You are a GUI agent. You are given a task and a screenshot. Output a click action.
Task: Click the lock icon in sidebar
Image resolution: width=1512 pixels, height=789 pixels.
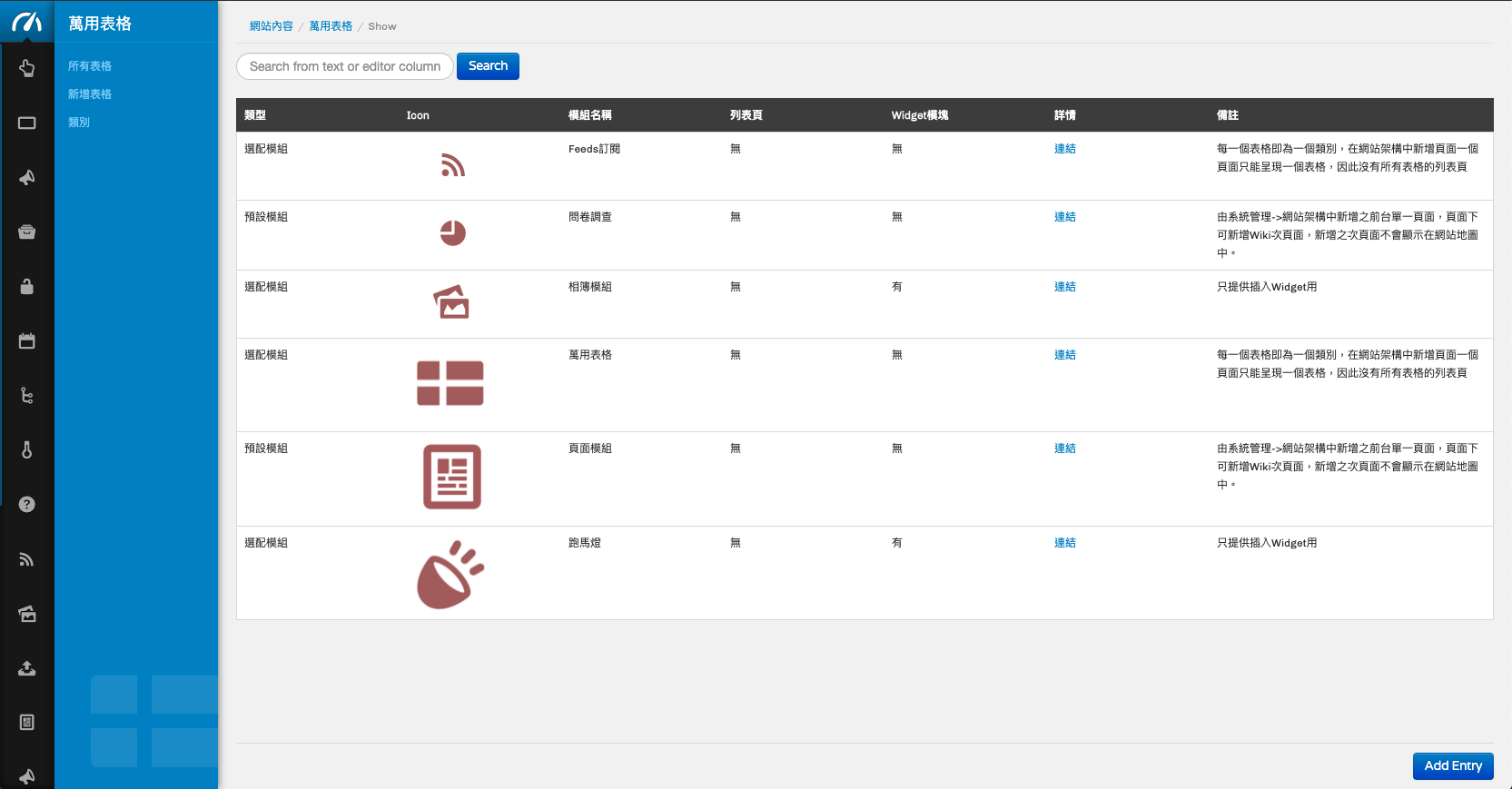point(27,287)
